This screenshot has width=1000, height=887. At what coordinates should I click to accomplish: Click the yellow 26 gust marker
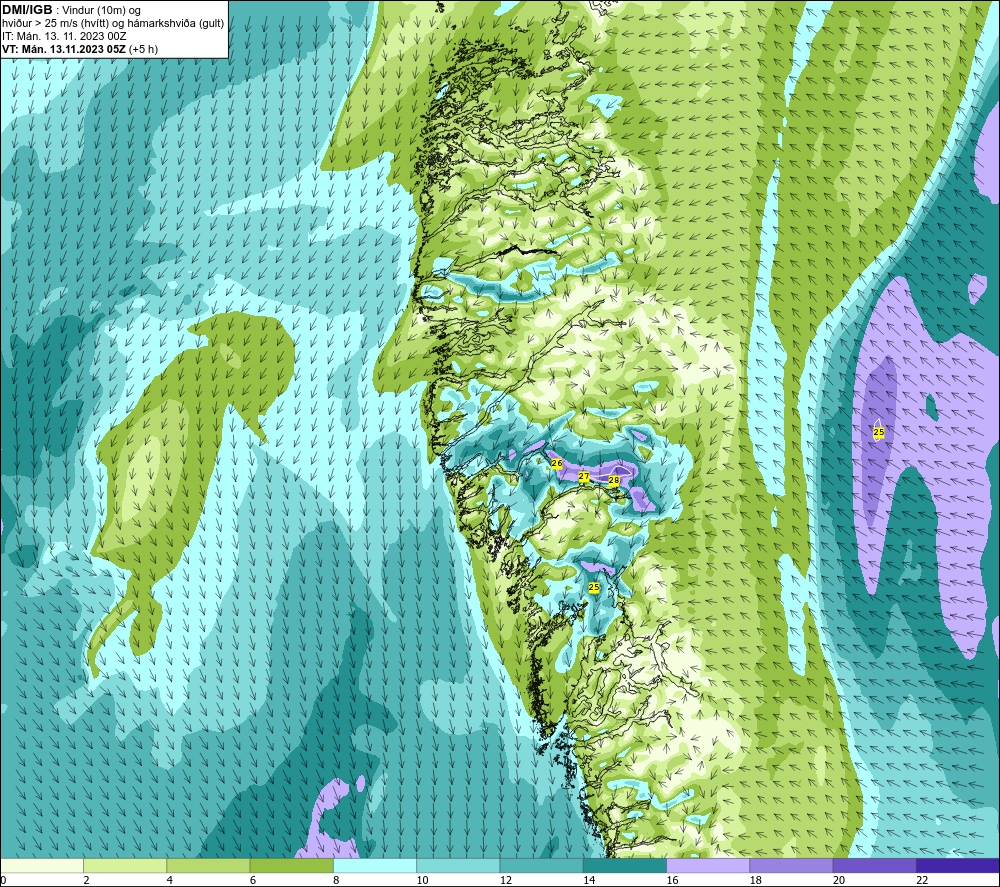pyautogui.click(x=557, y=463)
